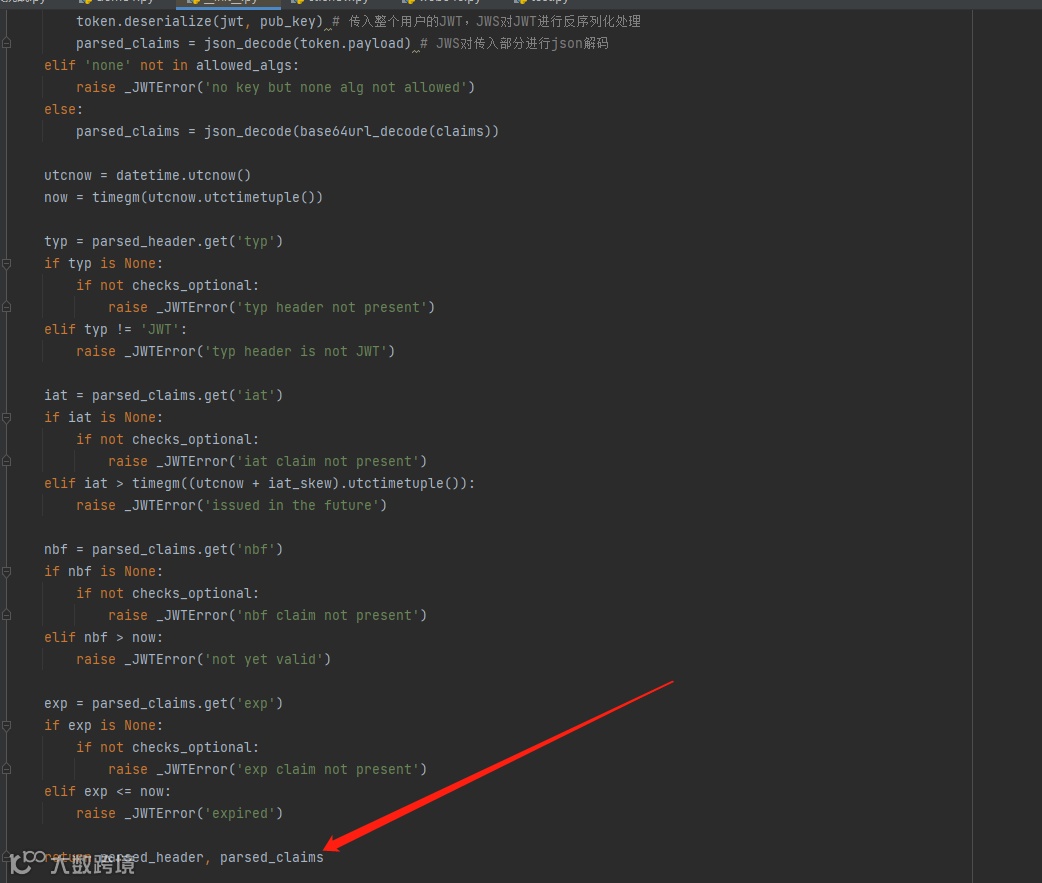The height and width of the screenshot is (883, 1042).
Task: Toggle fold end marker at 'typ header not present' line
Action: [7, 307]
